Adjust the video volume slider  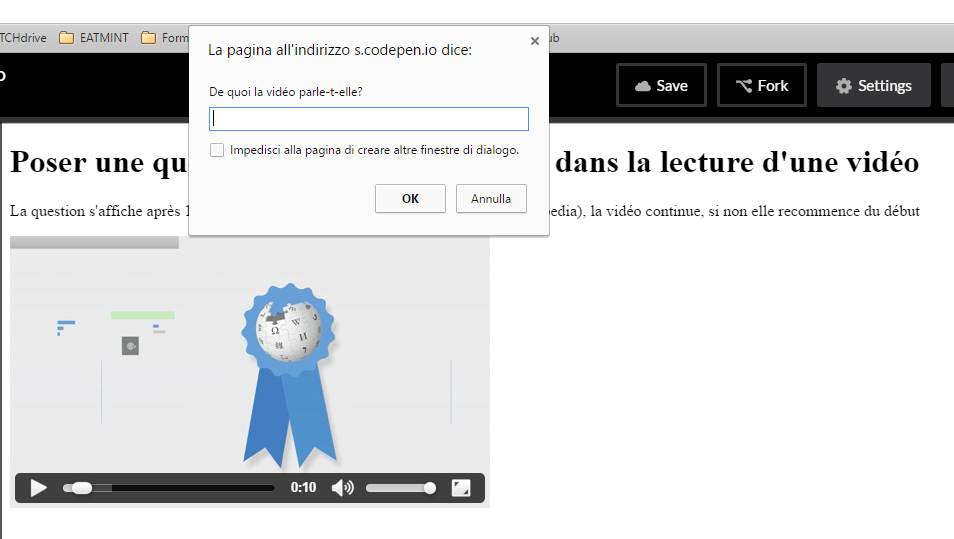(400, 488)
